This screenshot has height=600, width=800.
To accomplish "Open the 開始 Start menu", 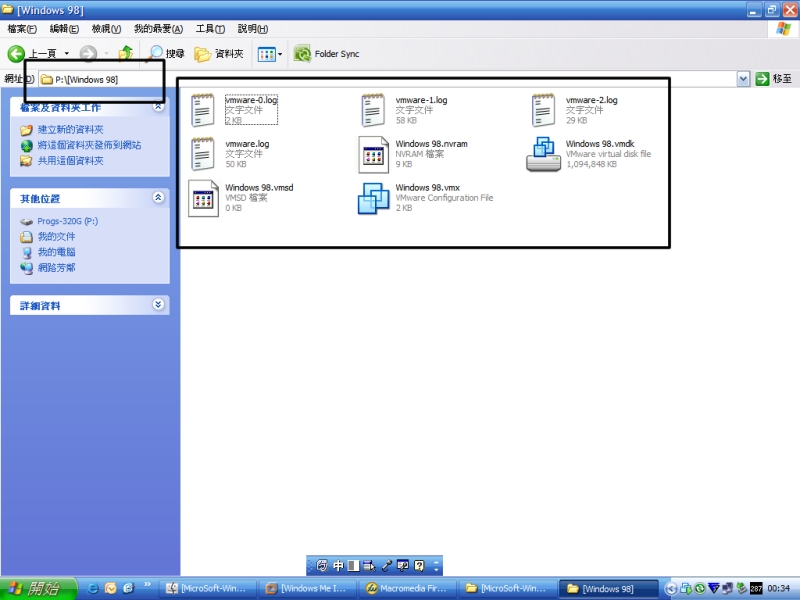I will pyautogui.click(x=38, y=589).
